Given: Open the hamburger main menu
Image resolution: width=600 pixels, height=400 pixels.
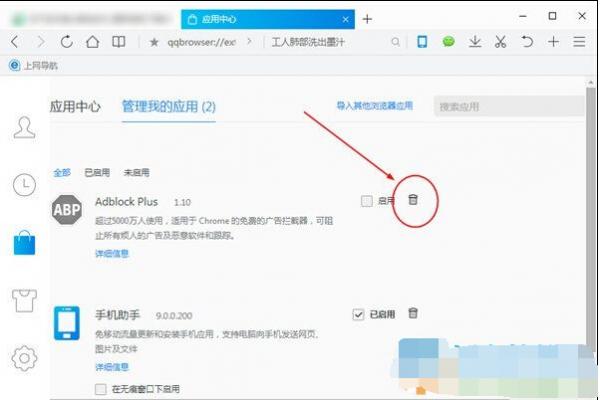Looking at the screenshot, I should [579, 41].
